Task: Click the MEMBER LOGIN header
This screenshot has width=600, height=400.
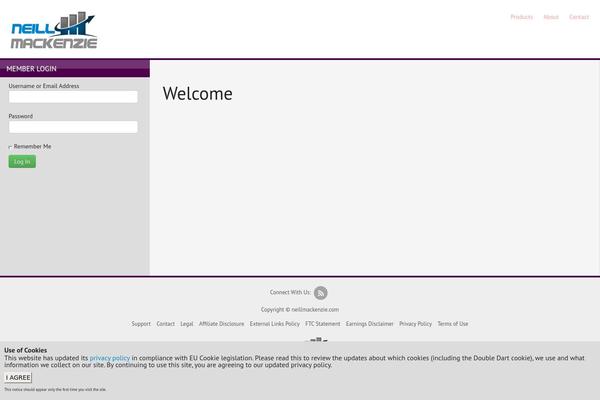Action: tap(31, 69)
